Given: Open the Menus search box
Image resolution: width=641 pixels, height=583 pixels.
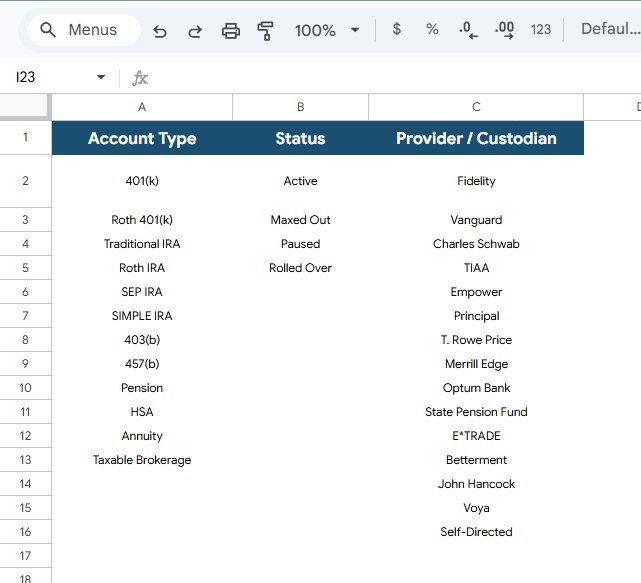Looking at the screenshot, I should point(84,30).
